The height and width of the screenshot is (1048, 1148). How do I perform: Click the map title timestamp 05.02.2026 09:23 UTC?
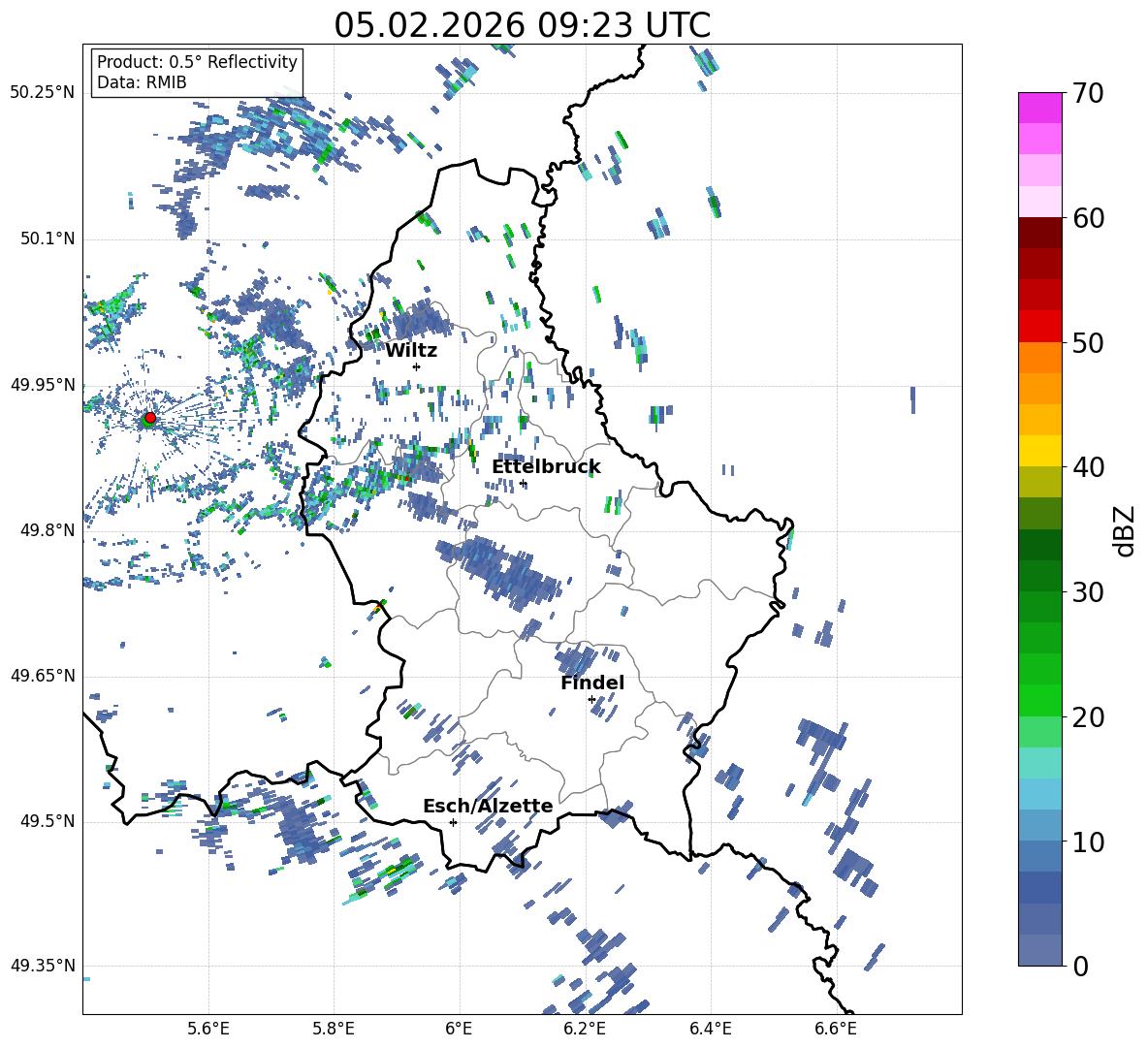point(522,25)
